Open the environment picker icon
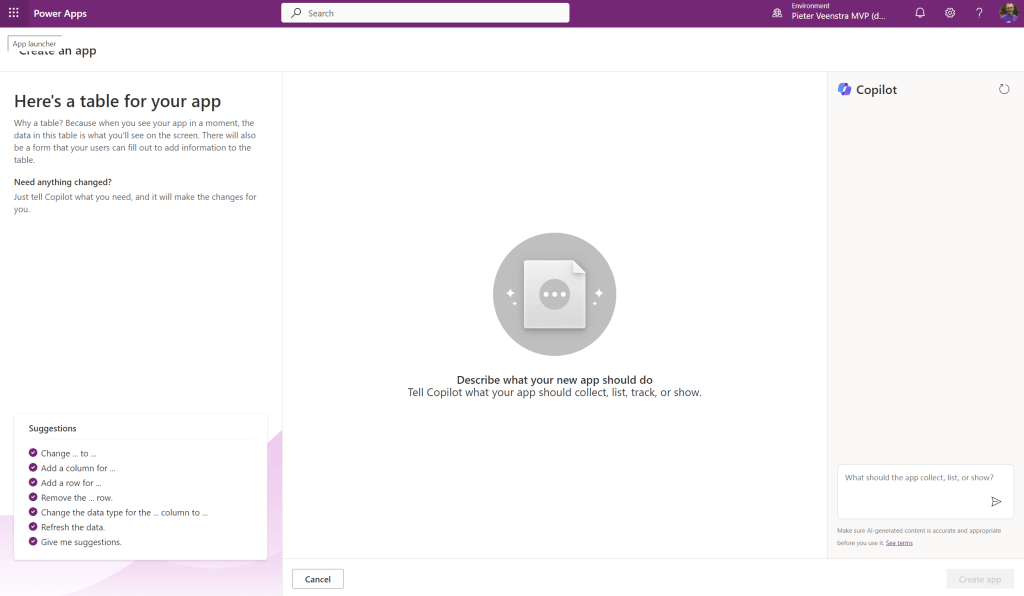Screen dimensions: 1024x596 tap(777, 13)
